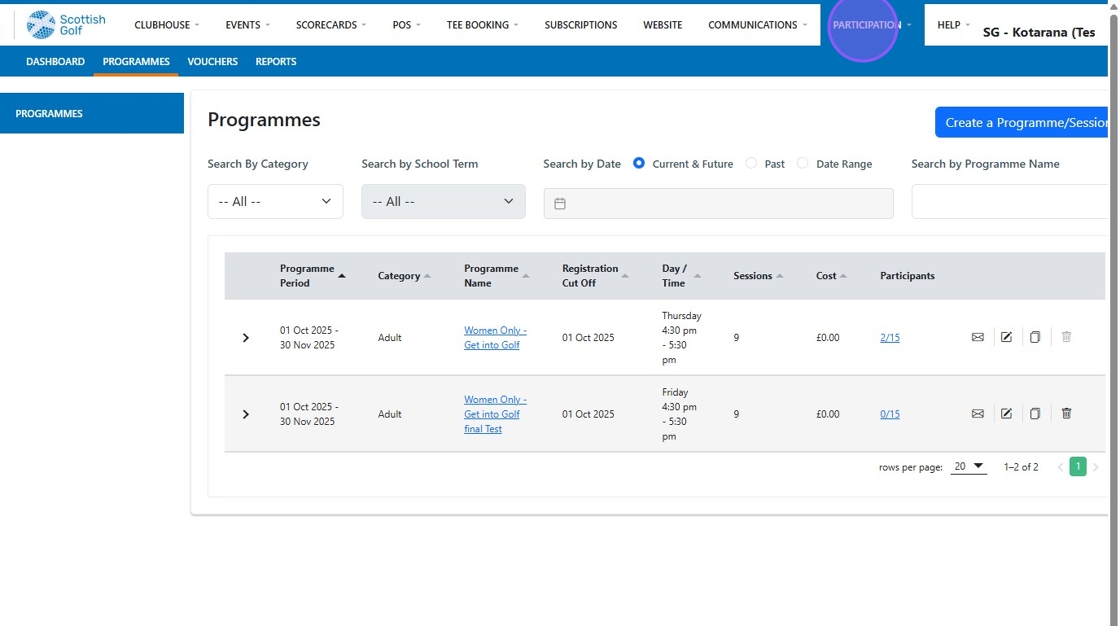Open the Tee Booking menu
1120x626 pixels.
[482, 25]
